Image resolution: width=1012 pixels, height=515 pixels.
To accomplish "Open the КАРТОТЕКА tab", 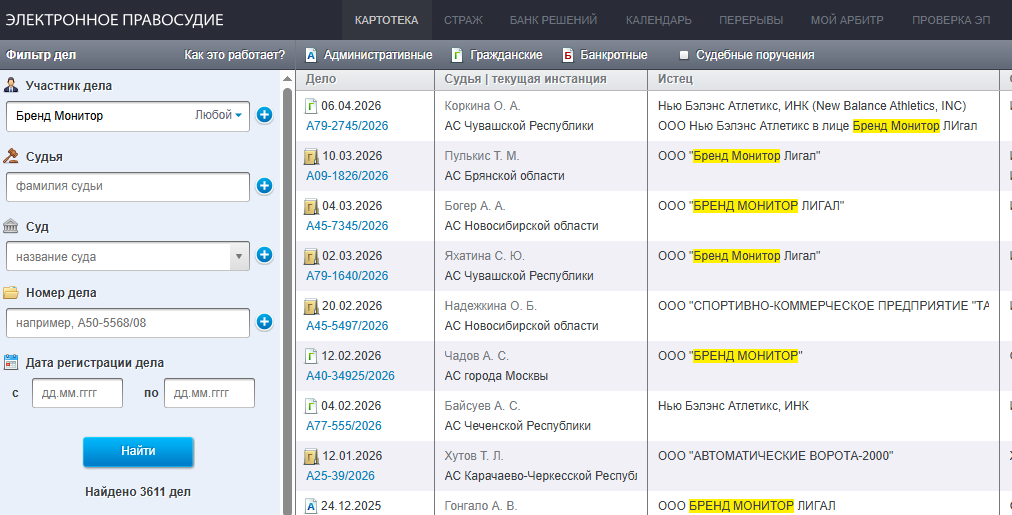I will pyautogui.click(x=386, y=20).
